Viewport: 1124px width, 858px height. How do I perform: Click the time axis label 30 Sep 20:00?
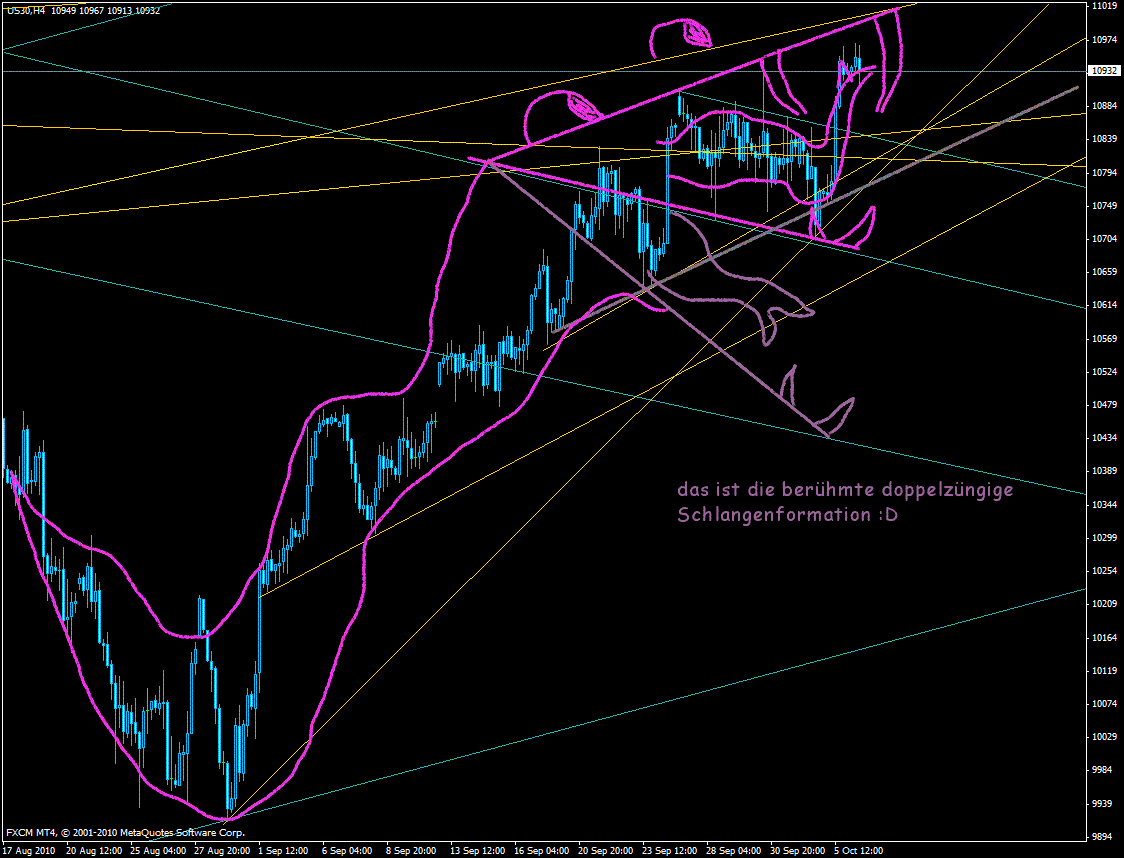click(x=798, y=851)
